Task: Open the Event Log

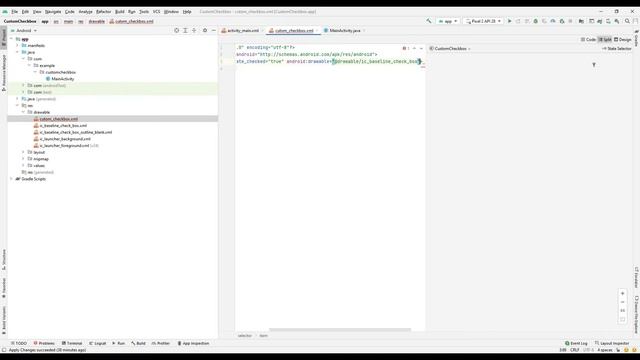Action: [576, 343]
